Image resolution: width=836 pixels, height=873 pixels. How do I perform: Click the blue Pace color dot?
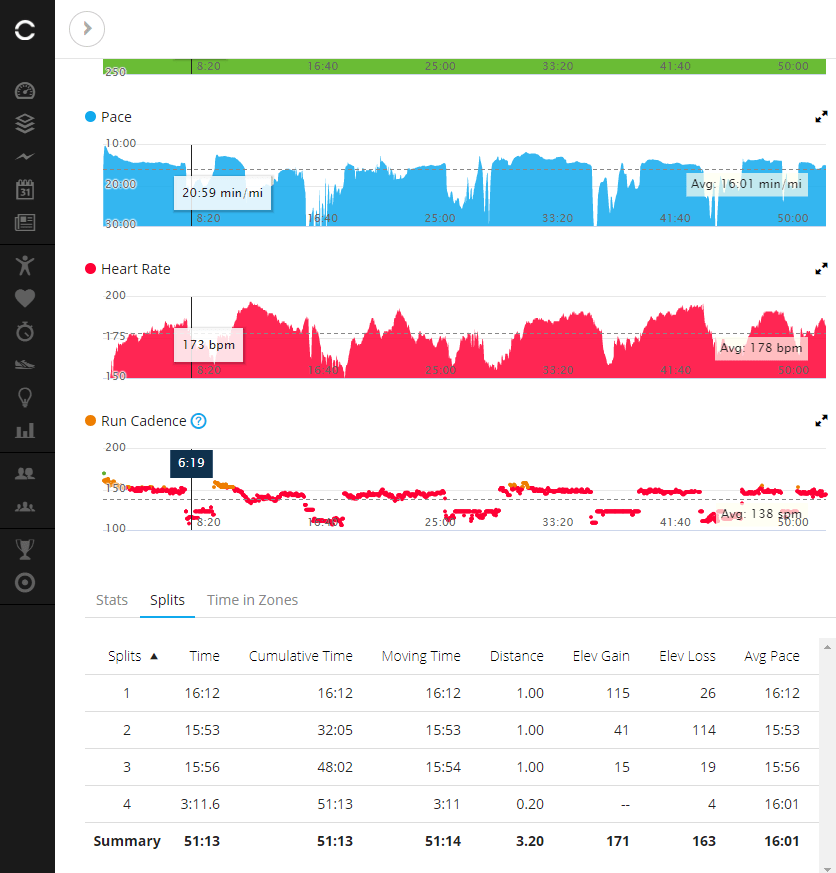[x=91, y=117]
